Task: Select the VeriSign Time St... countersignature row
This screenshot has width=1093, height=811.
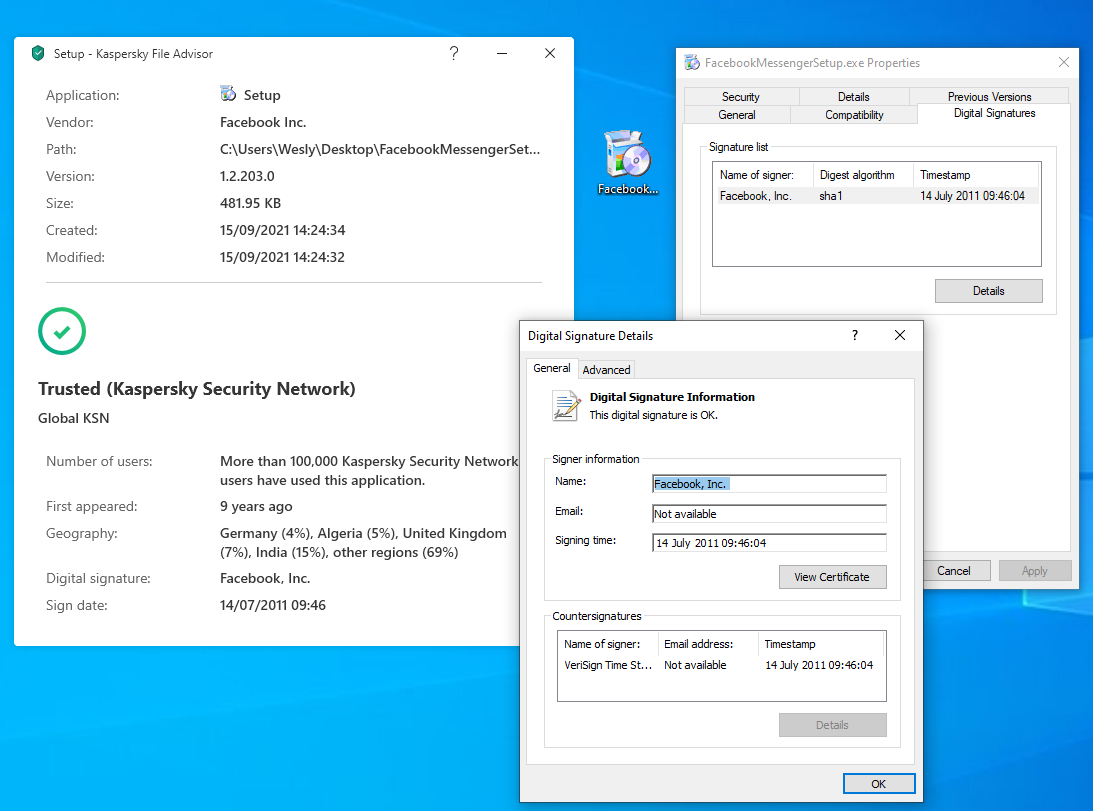Action: coord(721,665)
